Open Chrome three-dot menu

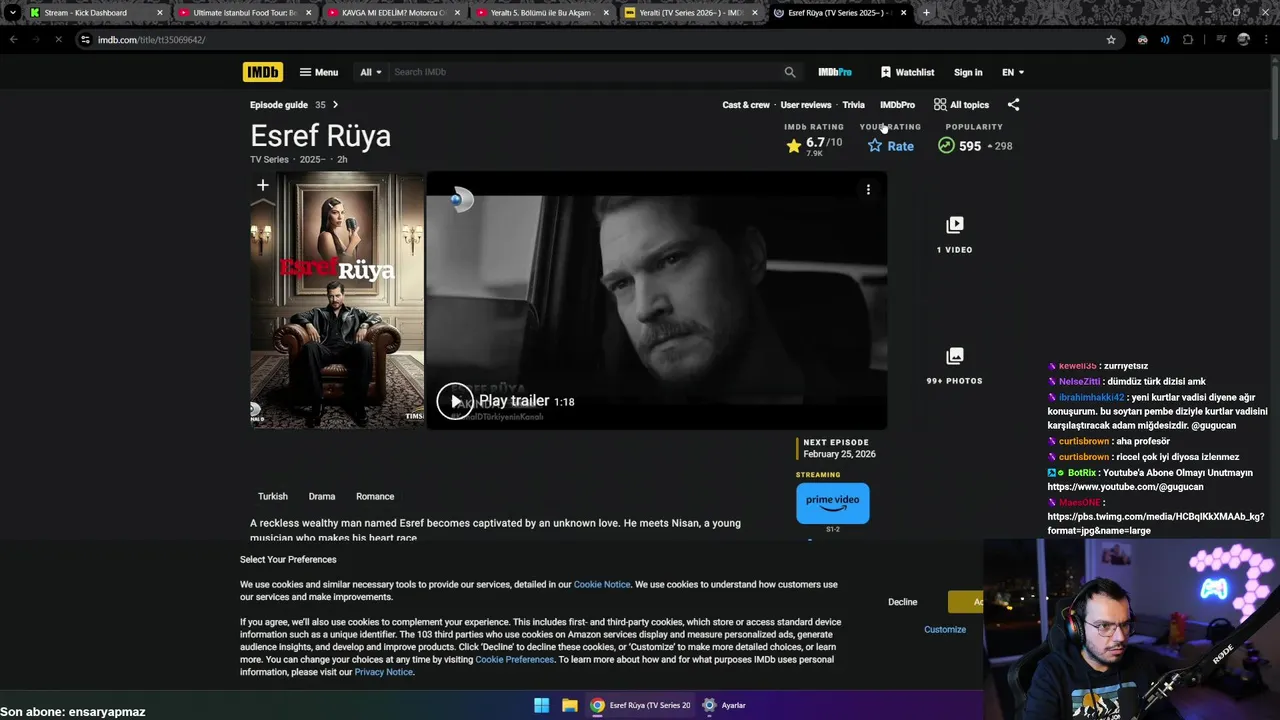pyautogui.click(x=1266, y=40)
